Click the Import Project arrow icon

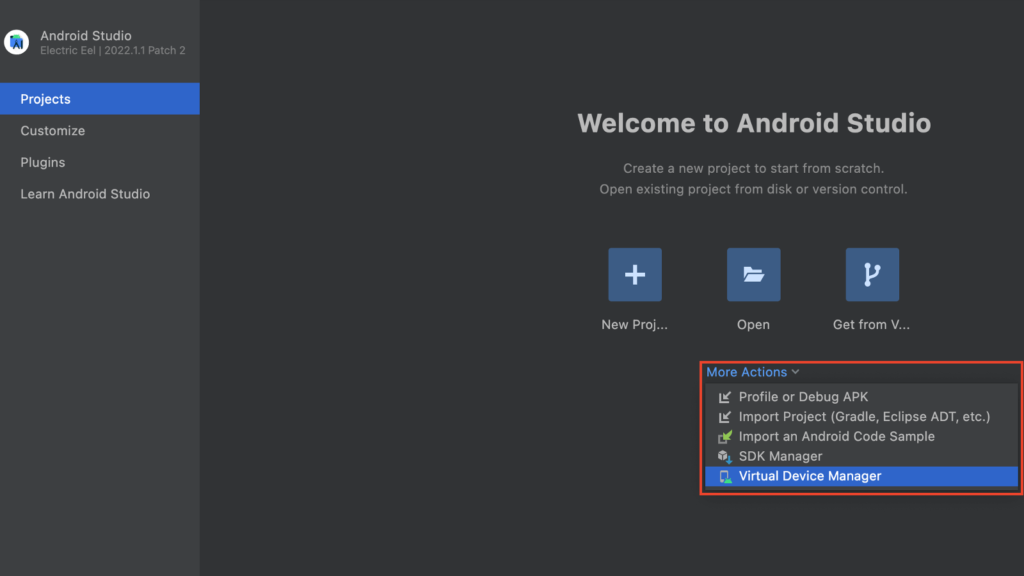pyautogui.click(x=725, y=417)
